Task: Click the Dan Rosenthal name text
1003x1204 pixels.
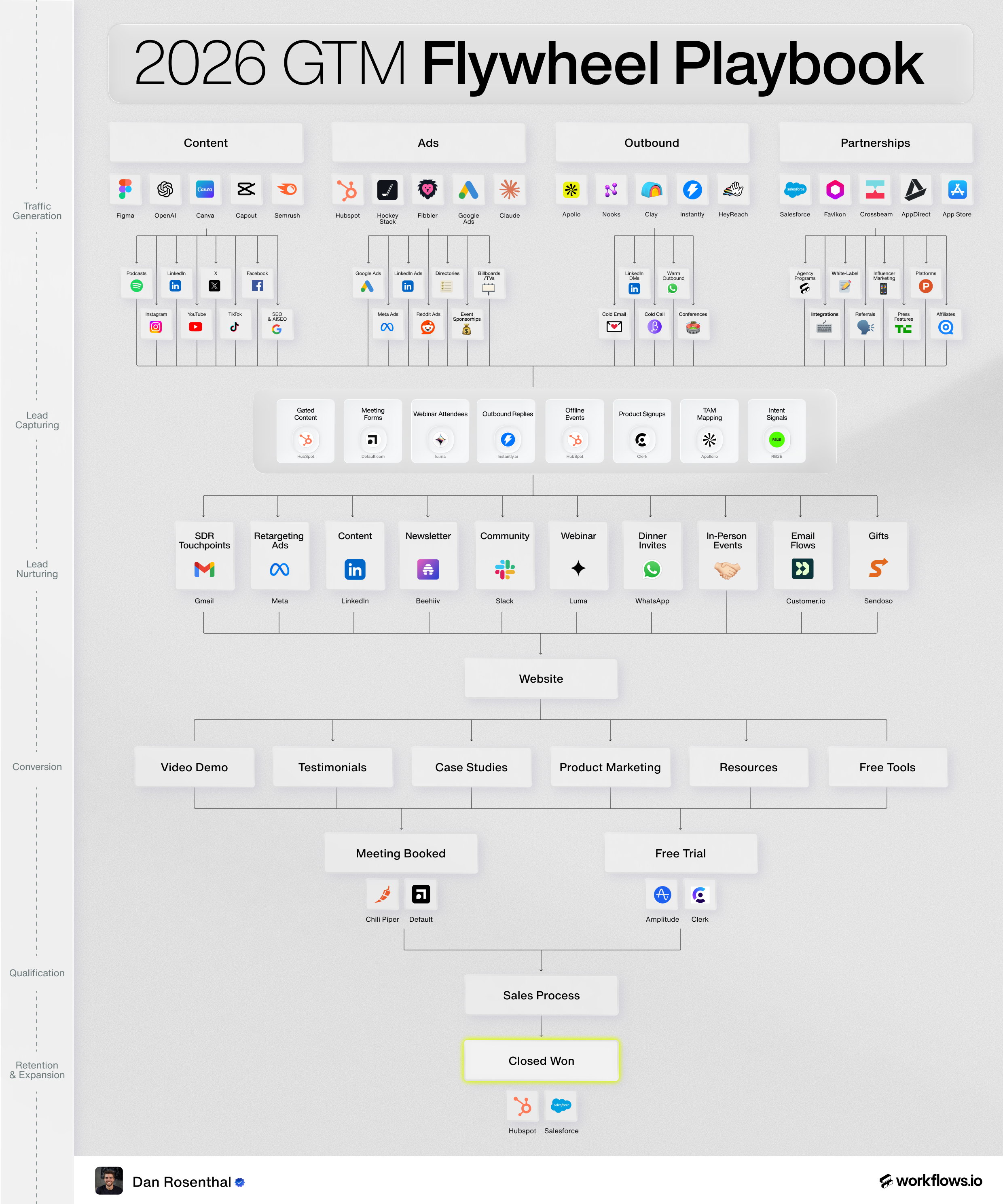Action: tap(182, 1182)
